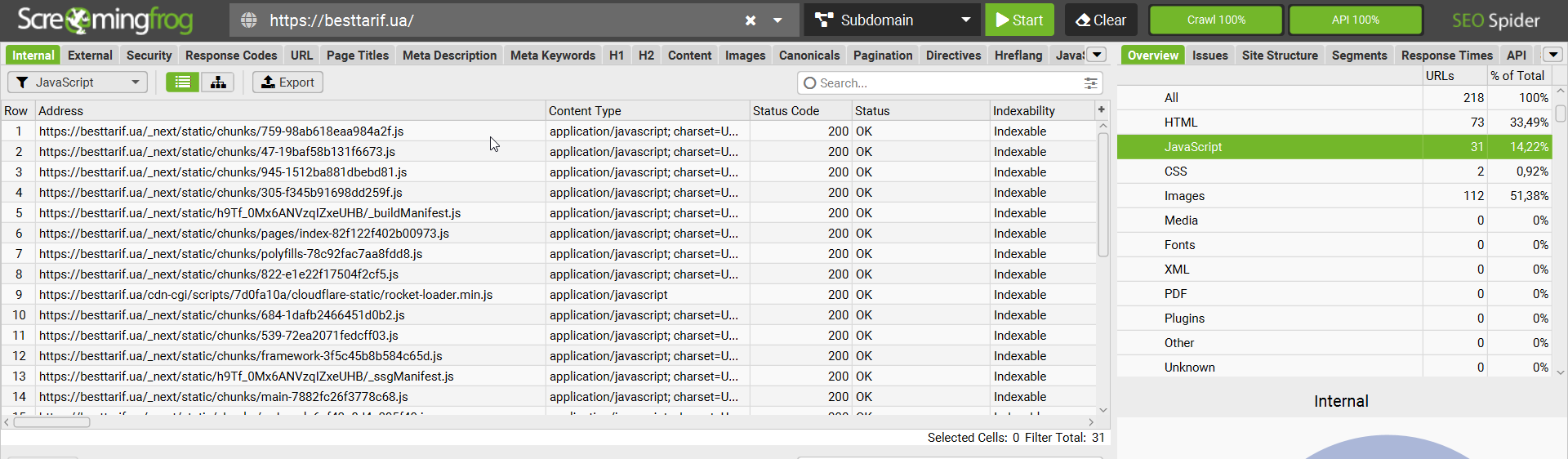
Task: Click the URLs column header in Overview
Action: pos(1454,76)
